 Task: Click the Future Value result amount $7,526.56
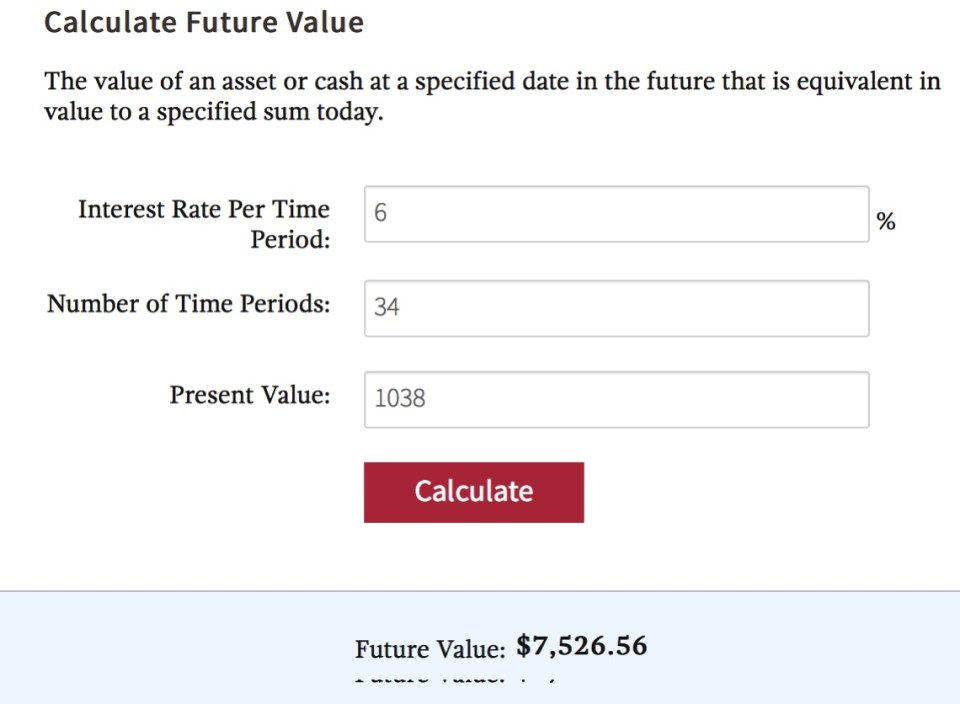click(582, 646)
